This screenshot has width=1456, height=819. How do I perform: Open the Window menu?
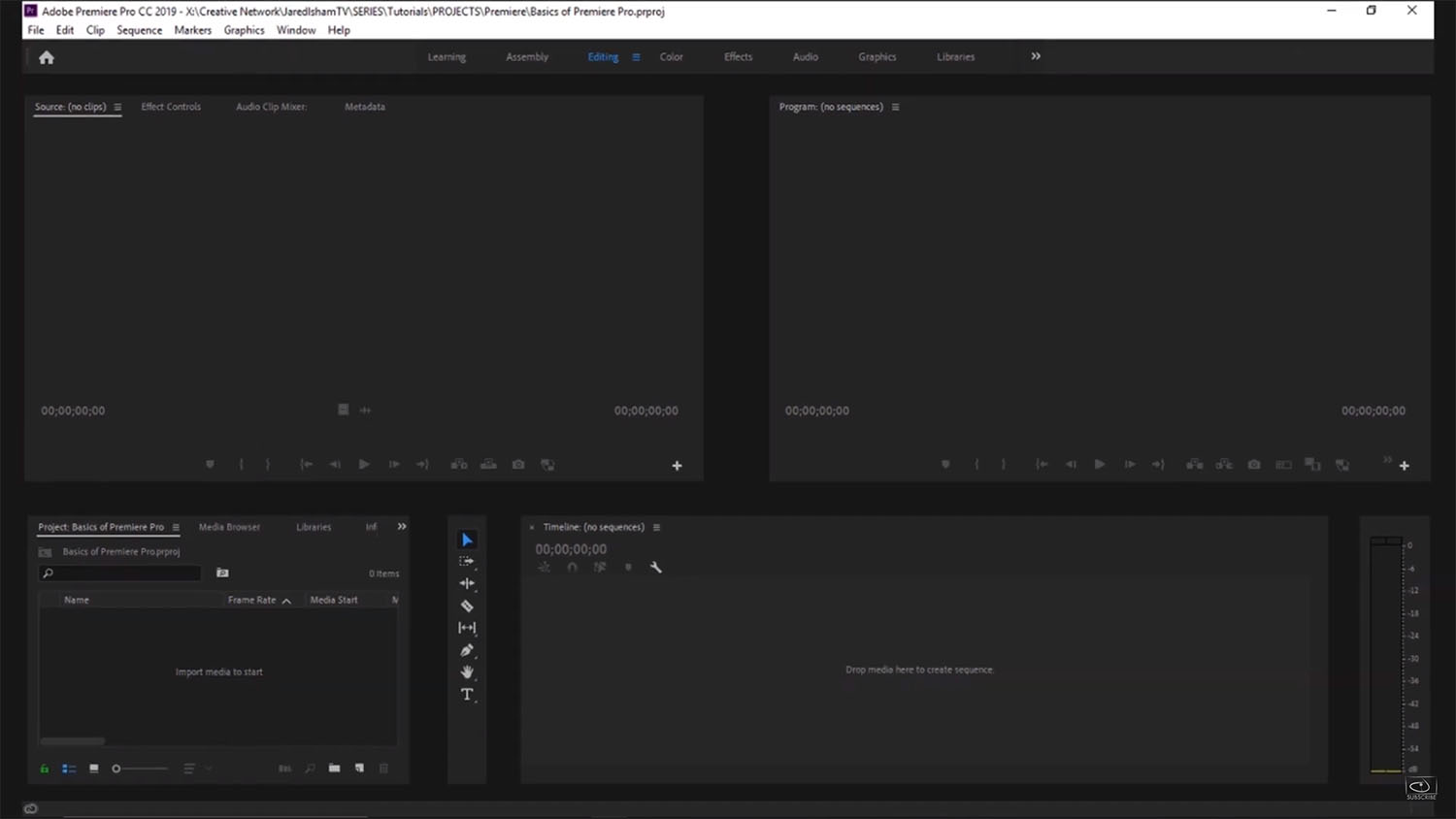pyautogui.click(x=296, y=30)
